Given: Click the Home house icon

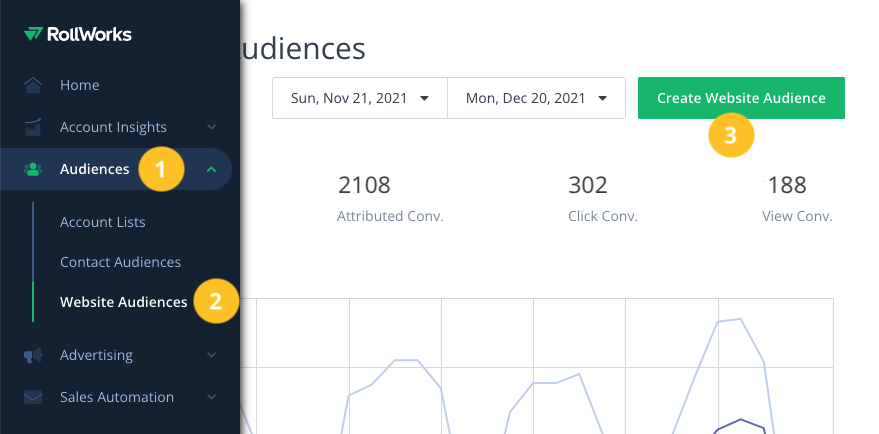Looking at the screenshot, I should coord(34,85).
